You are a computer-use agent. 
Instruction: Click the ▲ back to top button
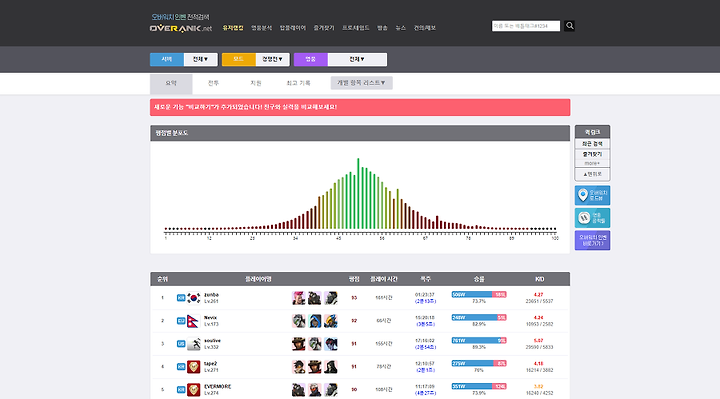pos(592,174)
